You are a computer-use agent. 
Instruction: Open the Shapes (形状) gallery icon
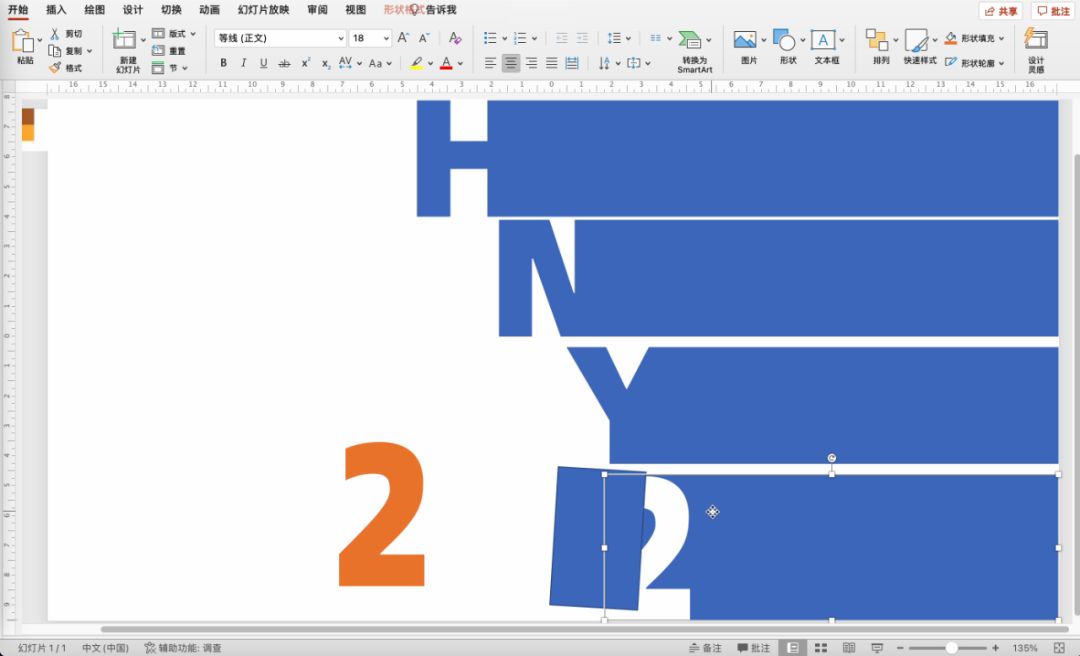tap(785, 40)
